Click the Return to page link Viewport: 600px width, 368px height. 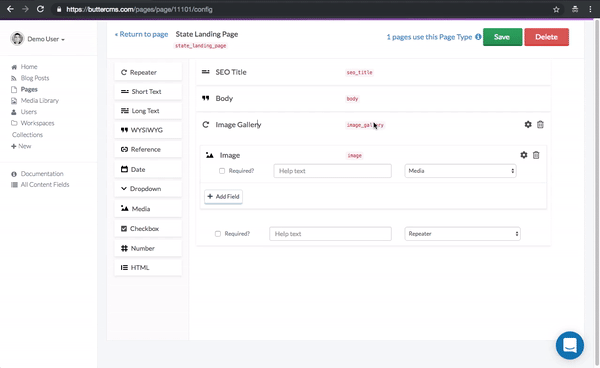(x=142, y=34)
